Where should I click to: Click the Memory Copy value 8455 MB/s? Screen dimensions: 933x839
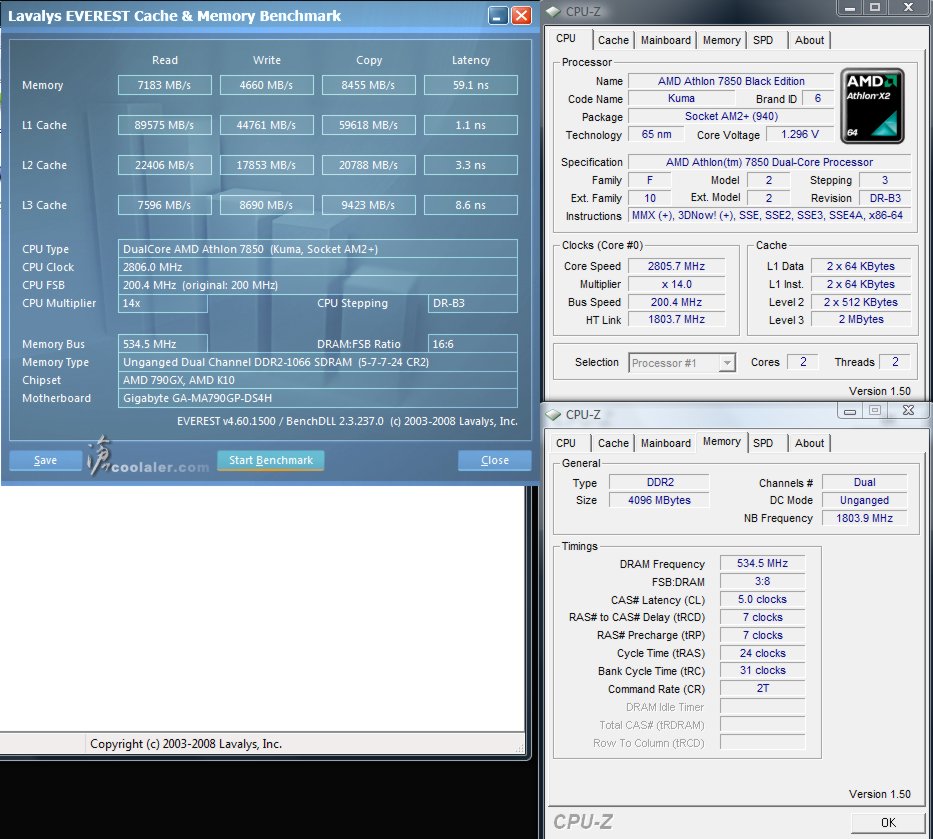(369, 85)
